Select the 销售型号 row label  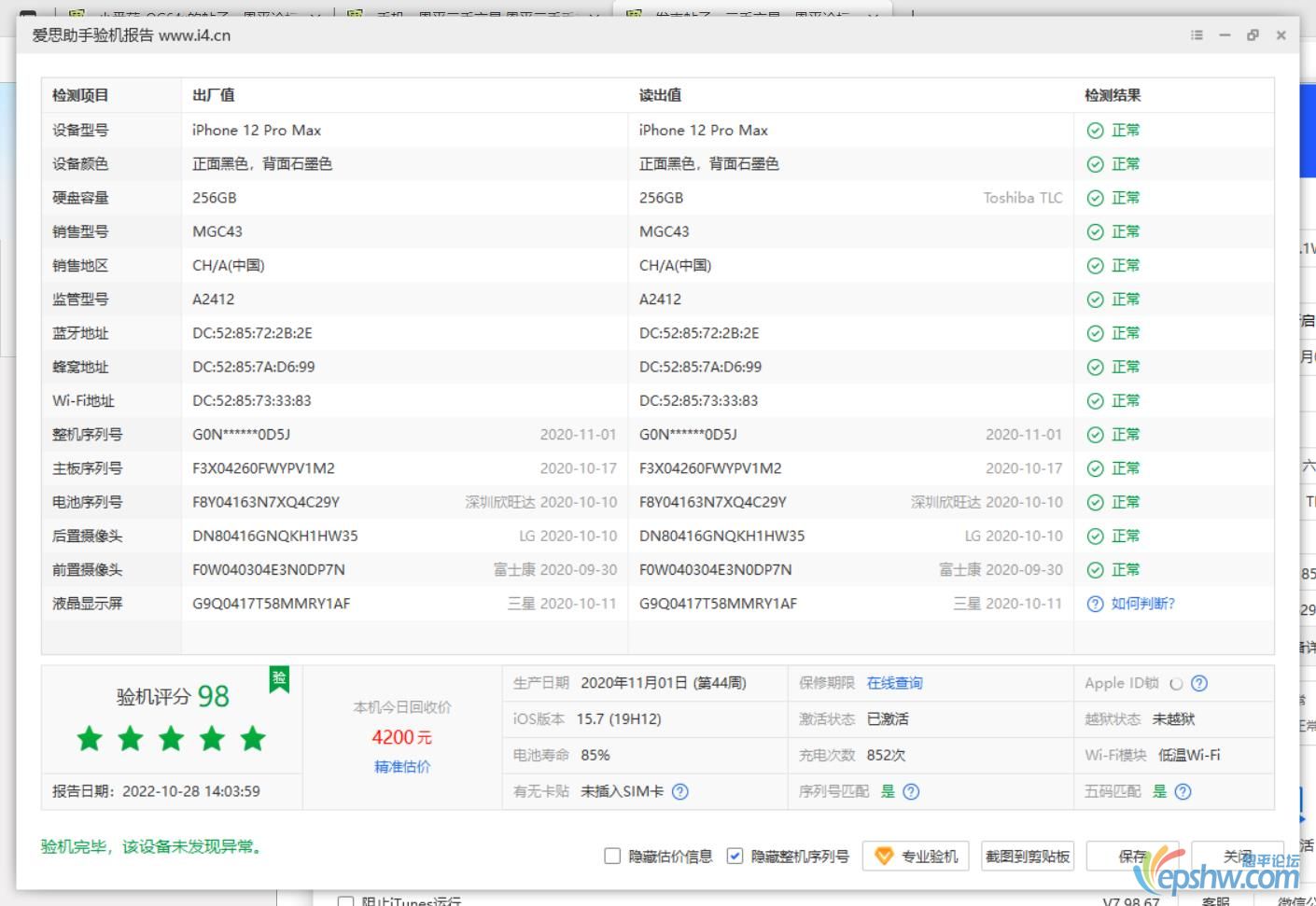click(80, 231)
